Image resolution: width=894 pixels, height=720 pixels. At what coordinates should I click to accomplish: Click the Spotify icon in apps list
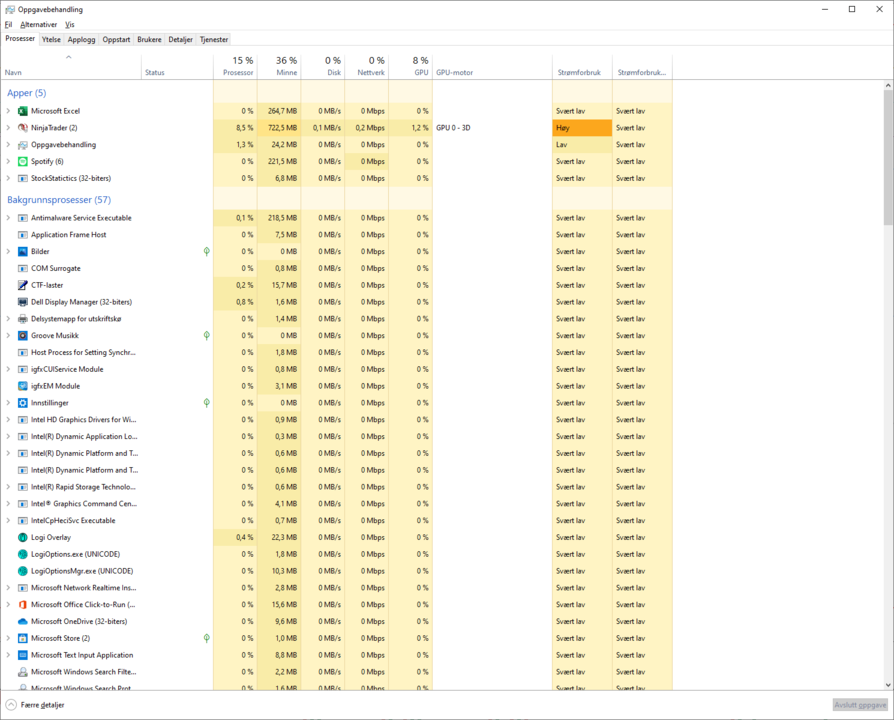pos(23,161)
